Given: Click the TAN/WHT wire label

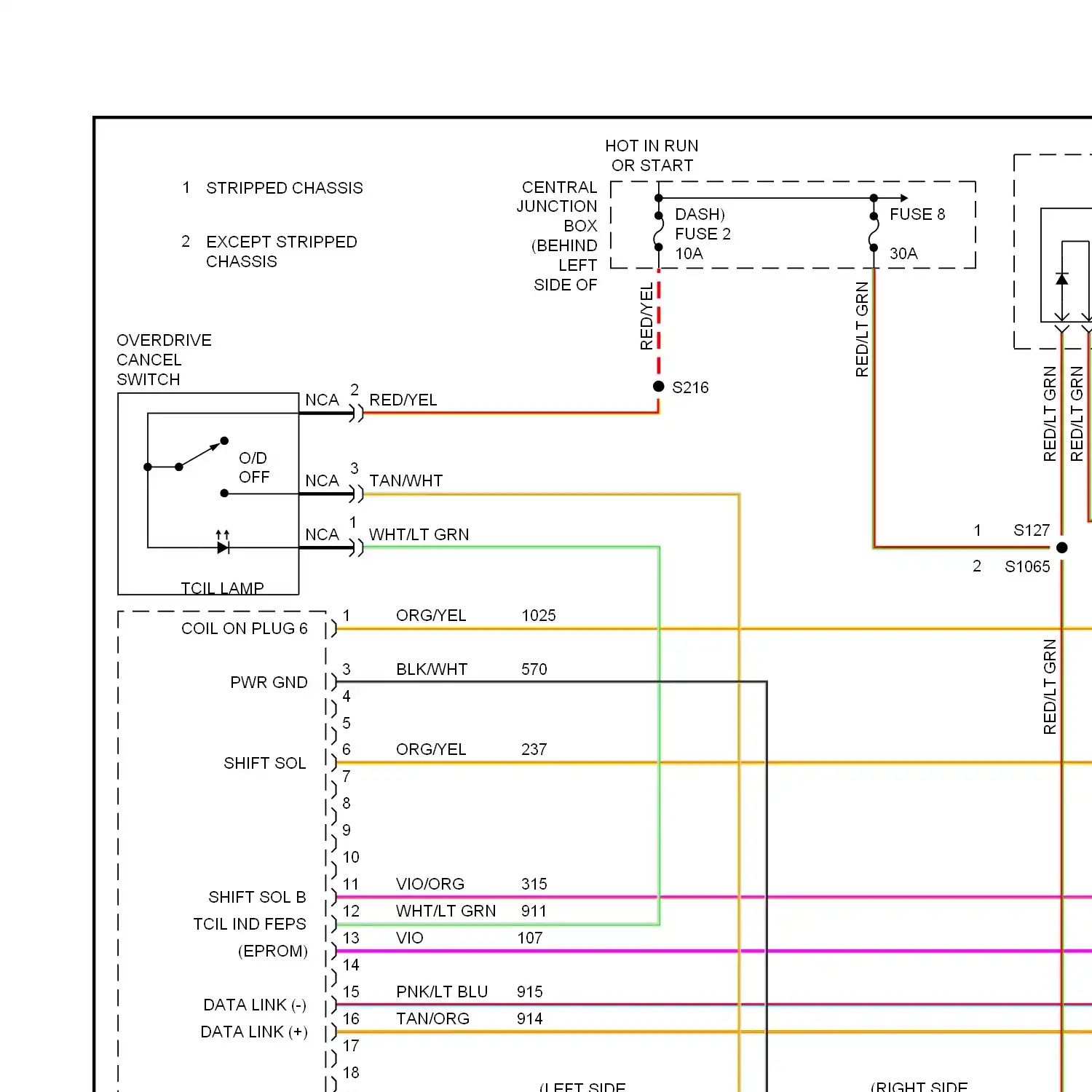Looking at the screenshot, I should tap(405, 480).
